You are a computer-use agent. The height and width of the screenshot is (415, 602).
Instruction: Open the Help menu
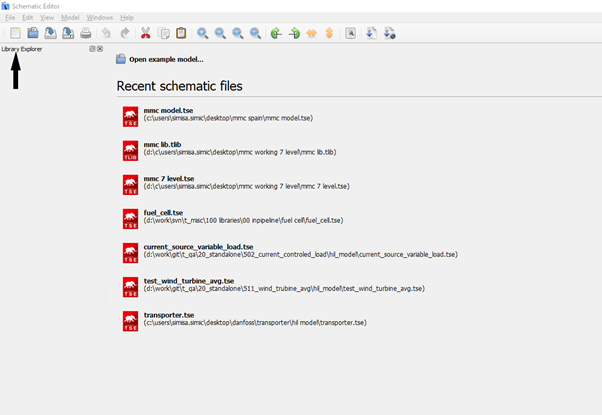click(x=127, y=18)
